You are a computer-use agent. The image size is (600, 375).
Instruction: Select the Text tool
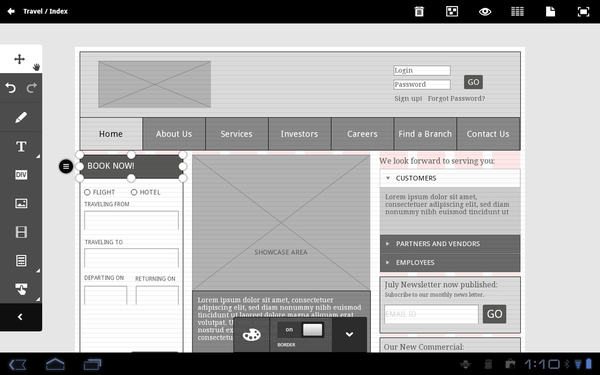coord(21,146)
